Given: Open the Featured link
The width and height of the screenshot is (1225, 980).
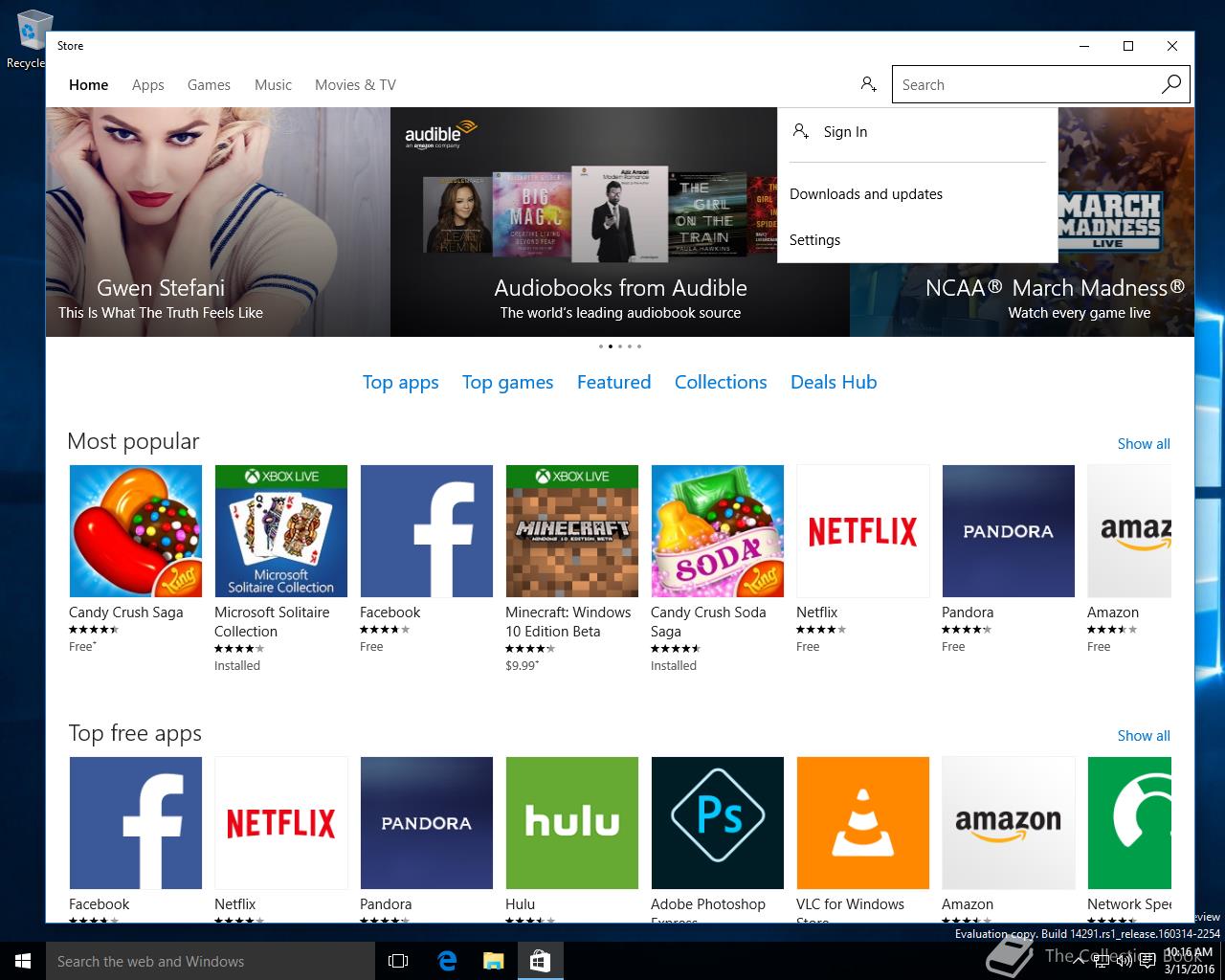Looking at the screenshot, I should 613,382.
